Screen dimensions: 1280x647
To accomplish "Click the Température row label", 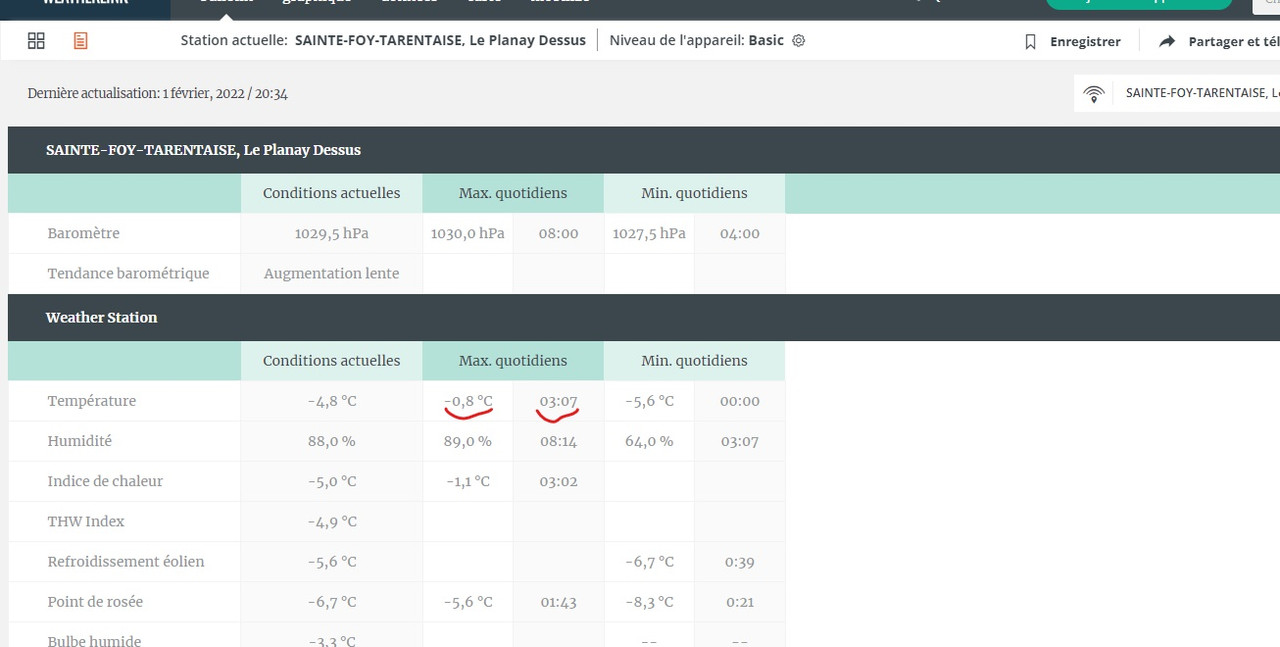I will [92, 401].
